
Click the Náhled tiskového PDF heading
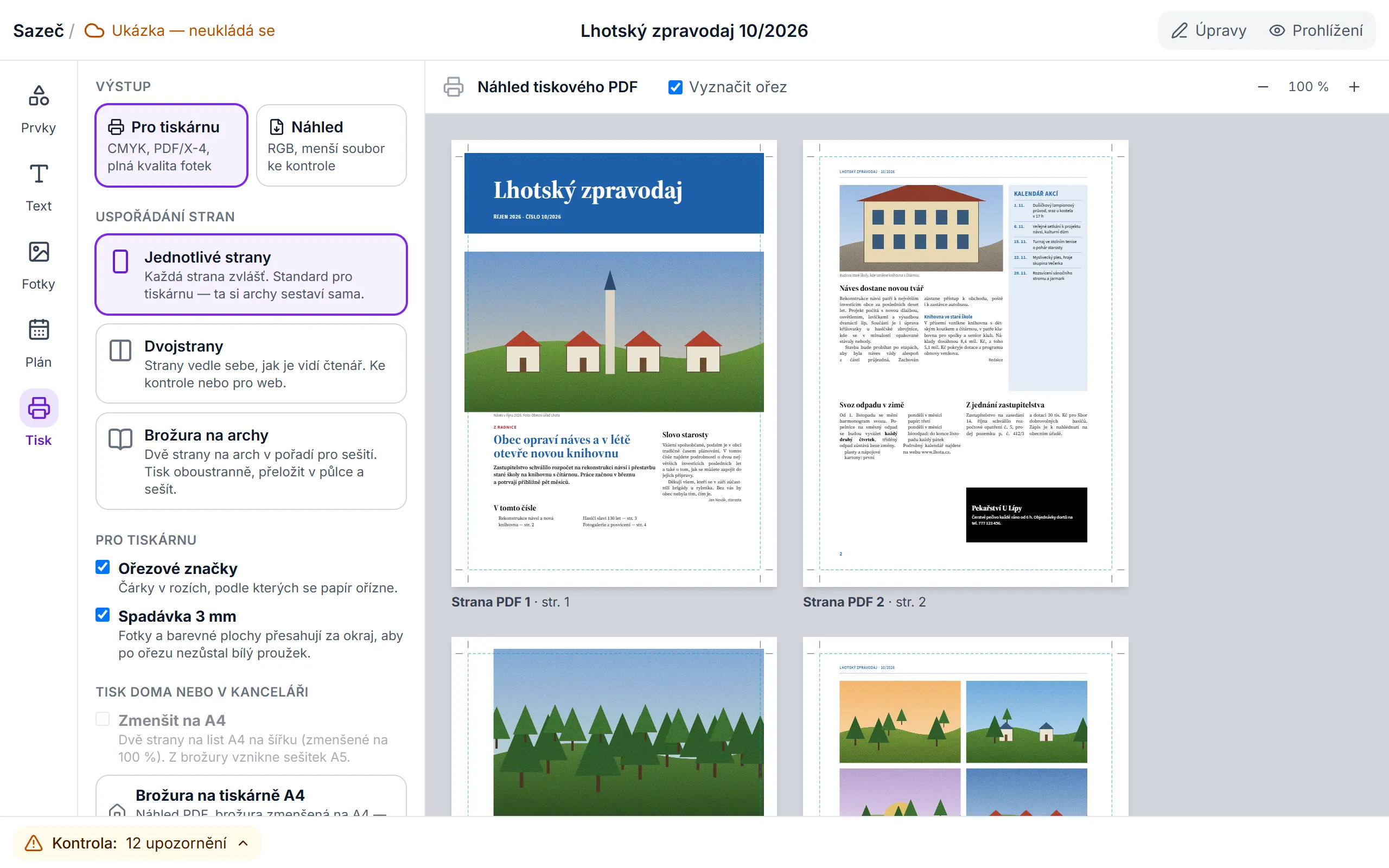tap(557, 87)
